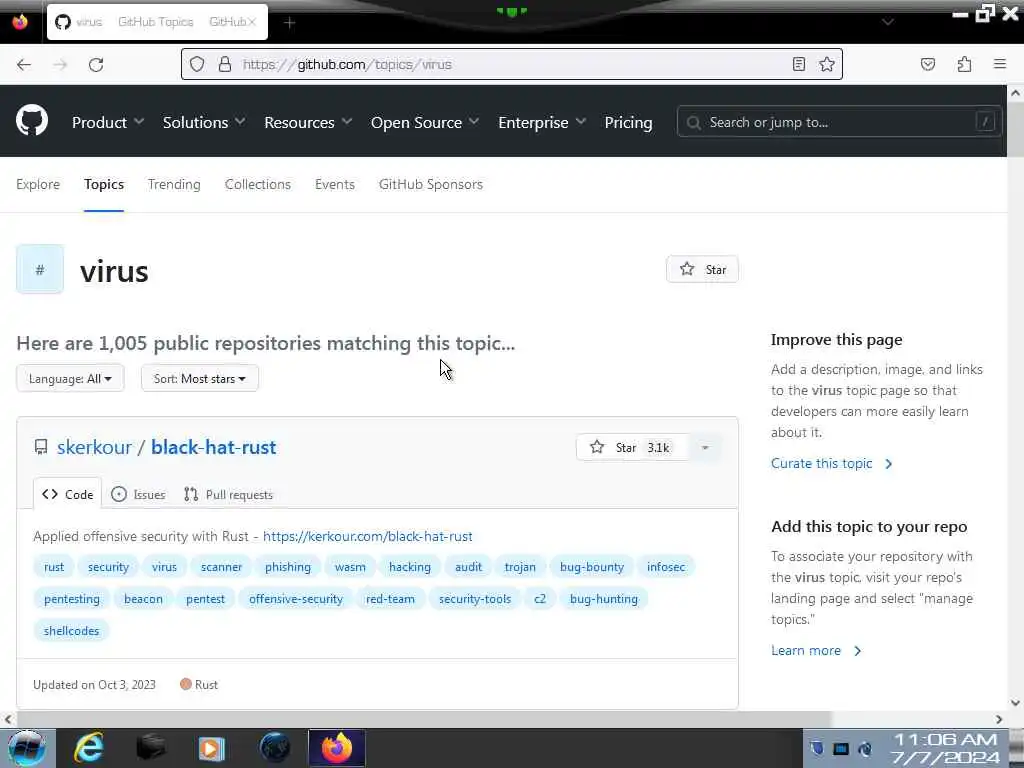
Task: Click in the Search or jump to field
Action: 839,122
